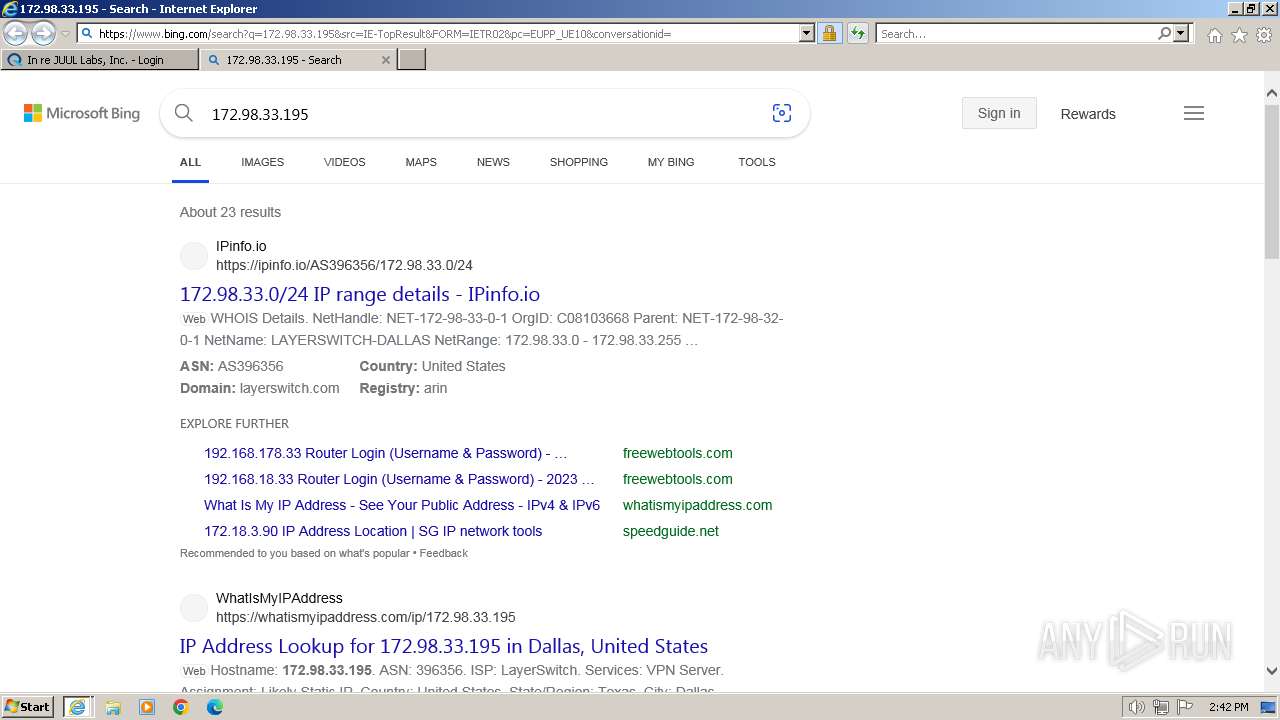This screenshot has height=720, width=1280.
Task: Open What Is My IP Address link
Action: (x=402, y=505)
